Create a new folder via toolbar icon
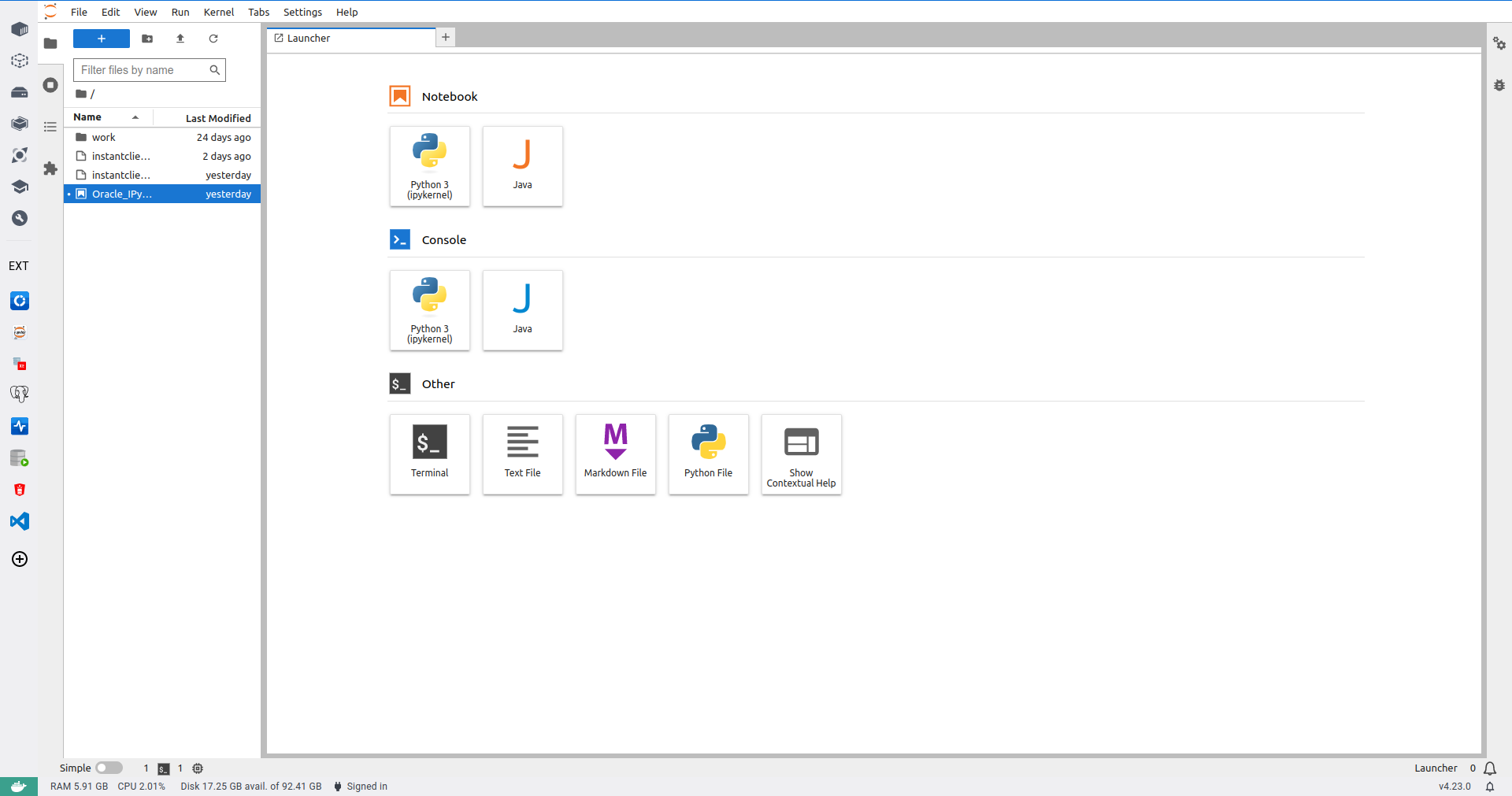 coord(147,39)
